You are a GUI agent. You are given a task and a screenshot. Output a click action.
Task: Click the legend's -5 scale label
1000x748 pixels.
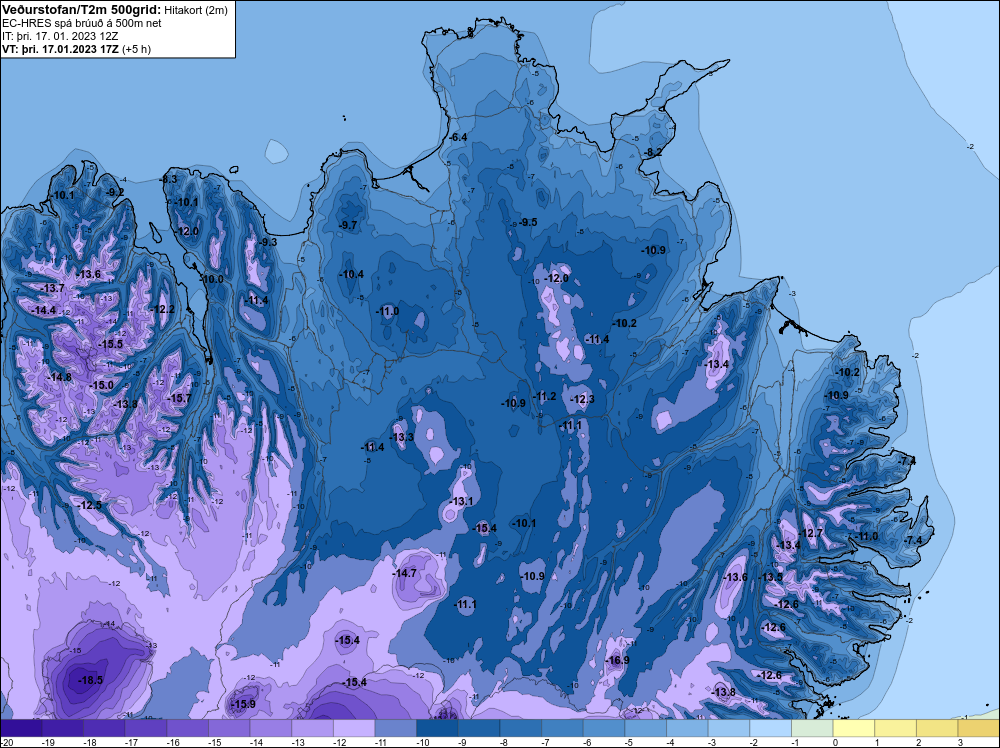[x=628, y=742]
